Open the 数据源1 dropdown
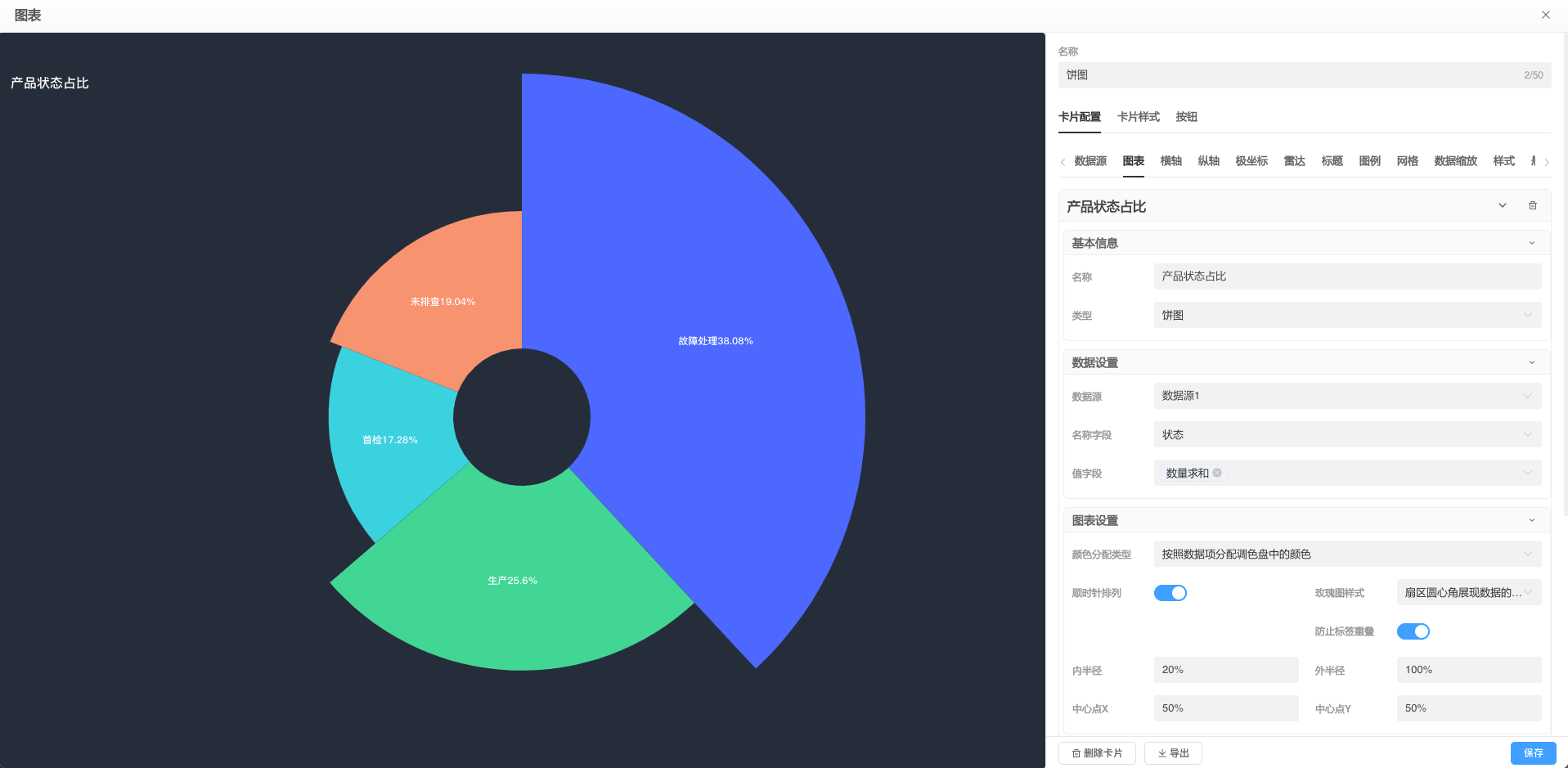The width and height of the screenshot is (1568, 768). coord(1346,396)
